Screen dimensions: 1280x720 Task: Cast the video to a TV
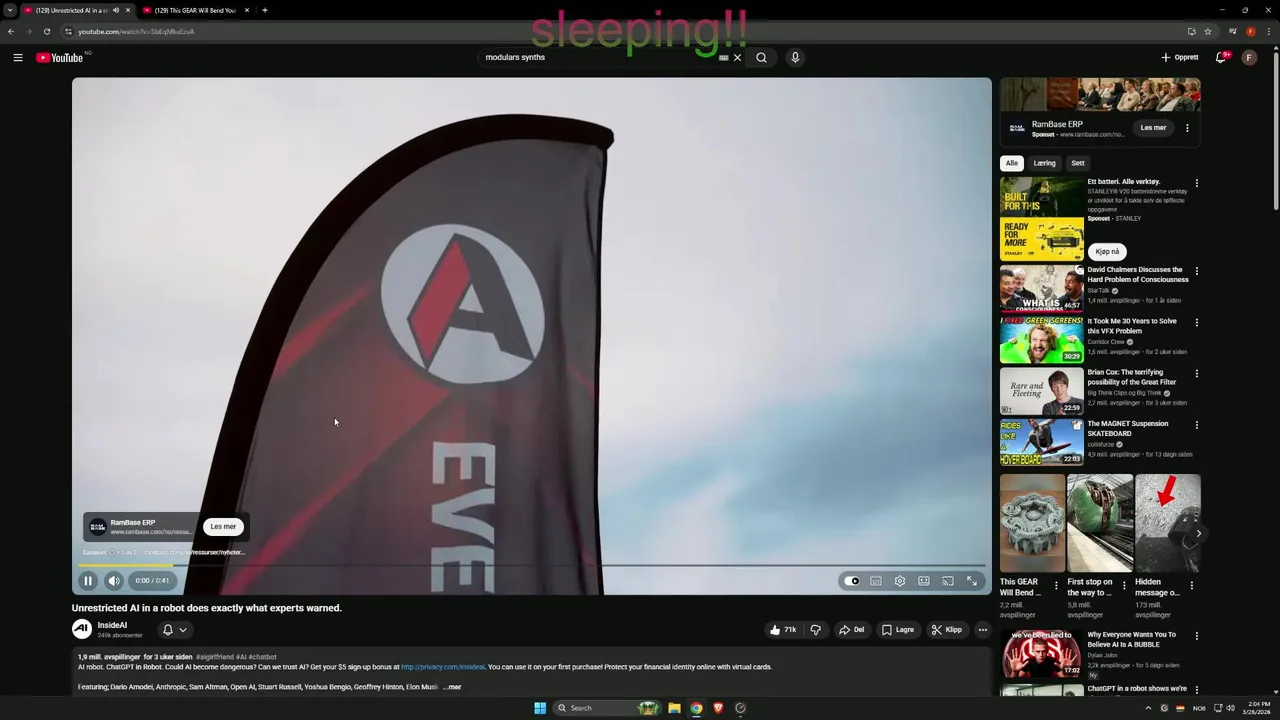[x=948, y=581]
